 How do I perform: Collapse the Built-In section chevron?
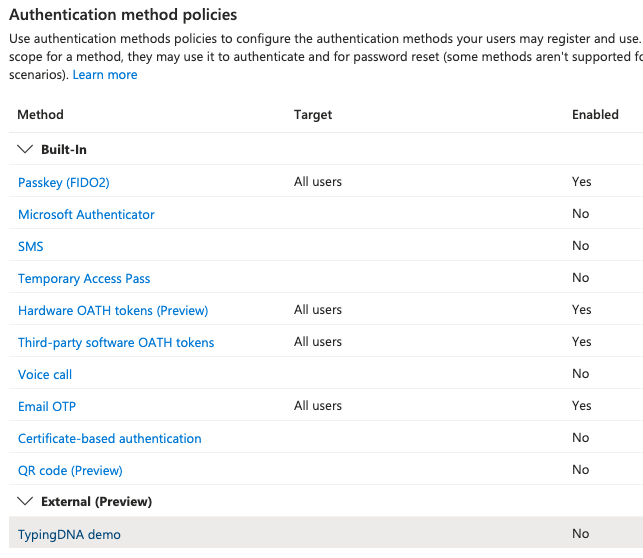(25, 149)
